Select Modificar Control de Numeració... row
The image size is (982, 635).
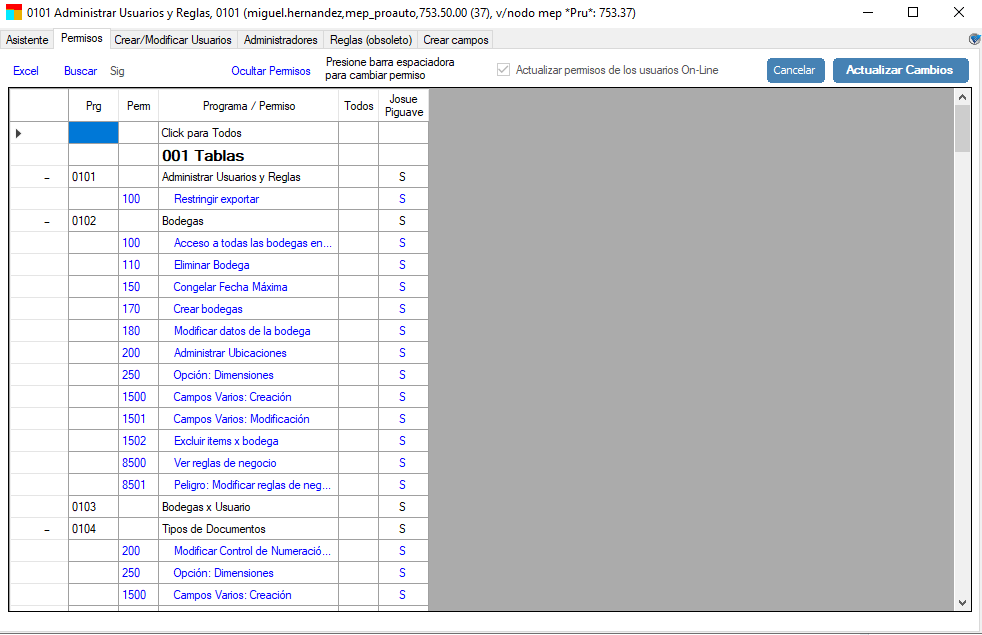249,551
